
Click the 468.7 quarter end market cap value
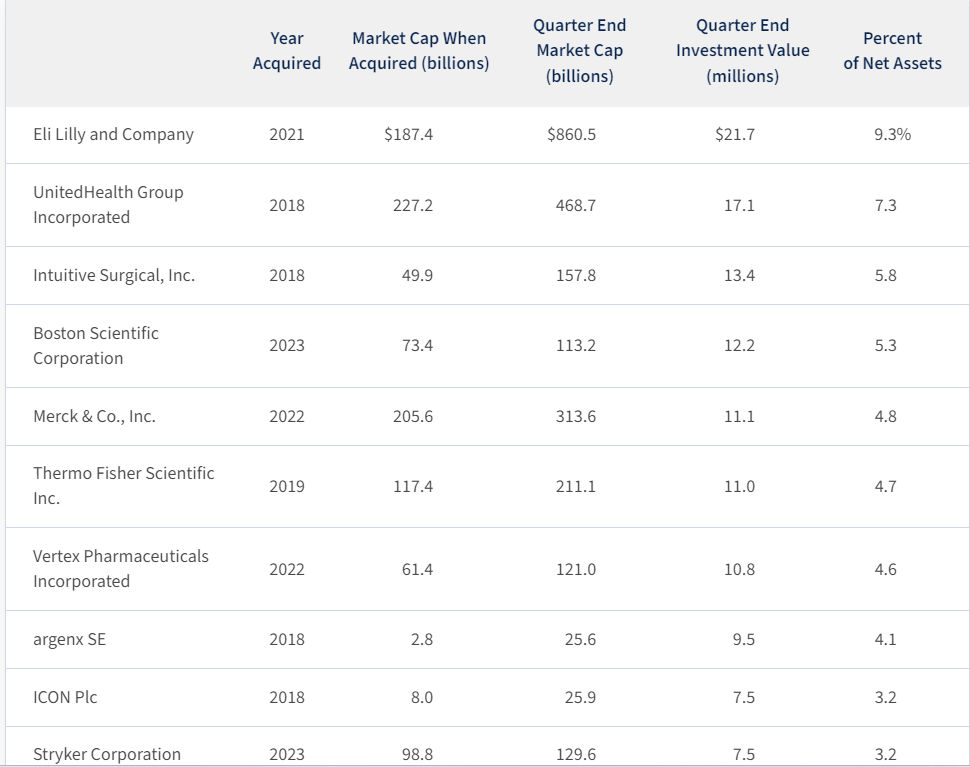click(x=576, y=205)
